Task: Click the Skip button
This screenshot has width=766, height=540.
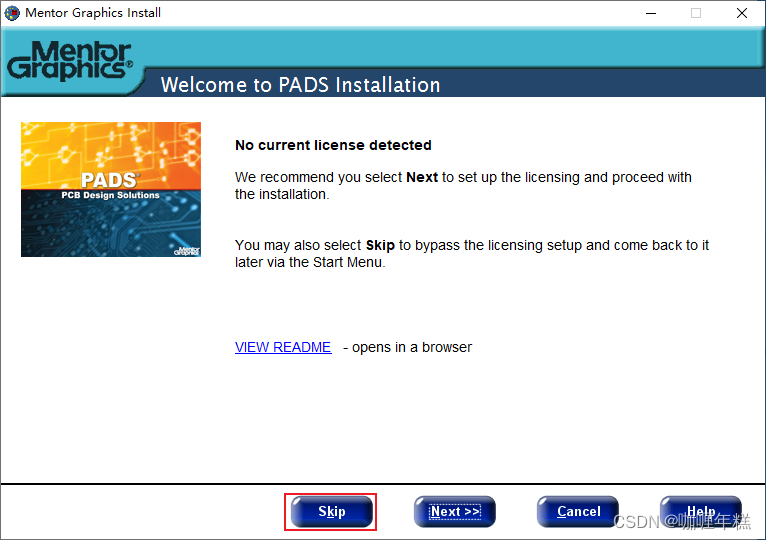Action: click(332, 512)
